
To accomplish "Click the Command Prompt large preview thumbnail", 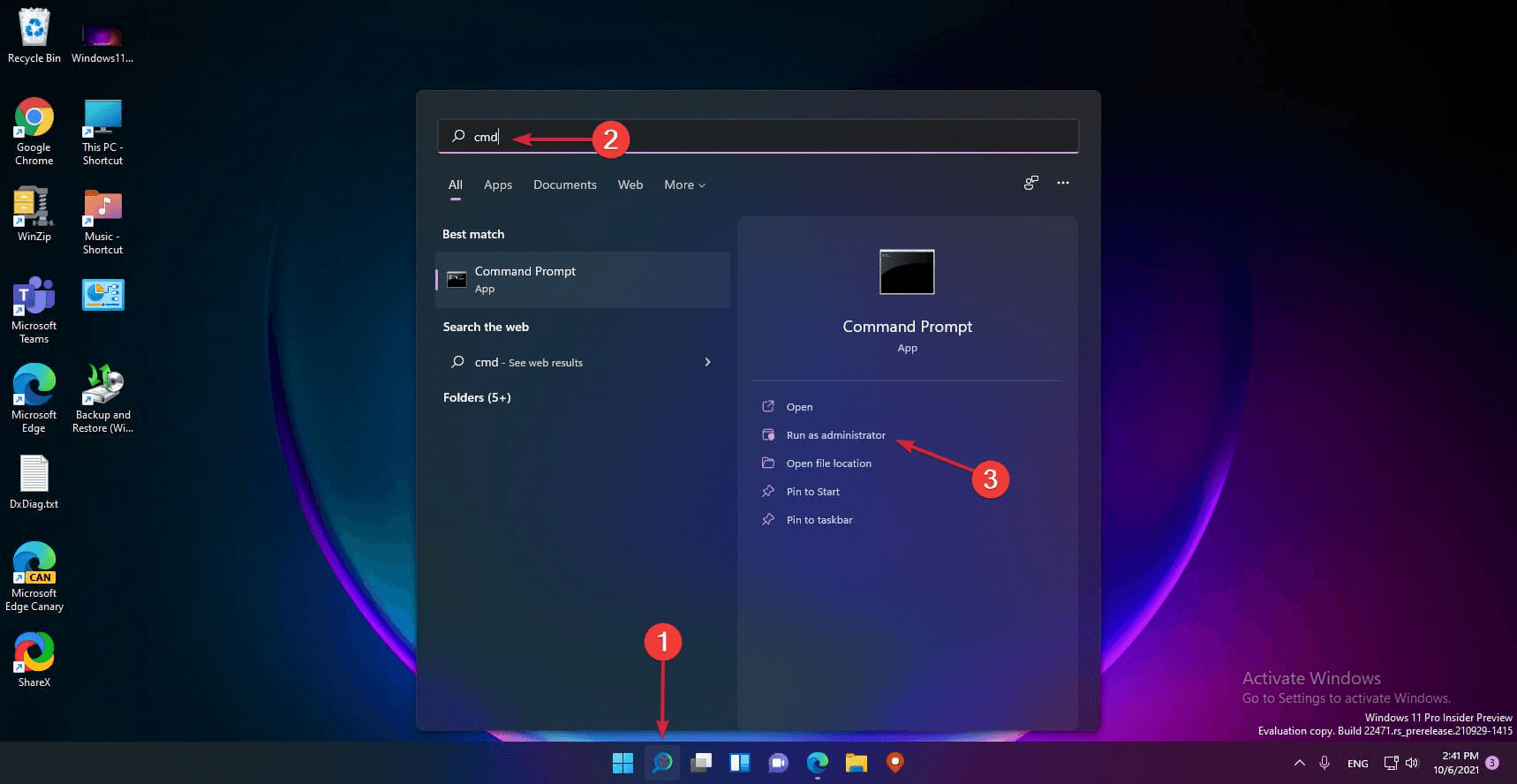I will (907, 272).
